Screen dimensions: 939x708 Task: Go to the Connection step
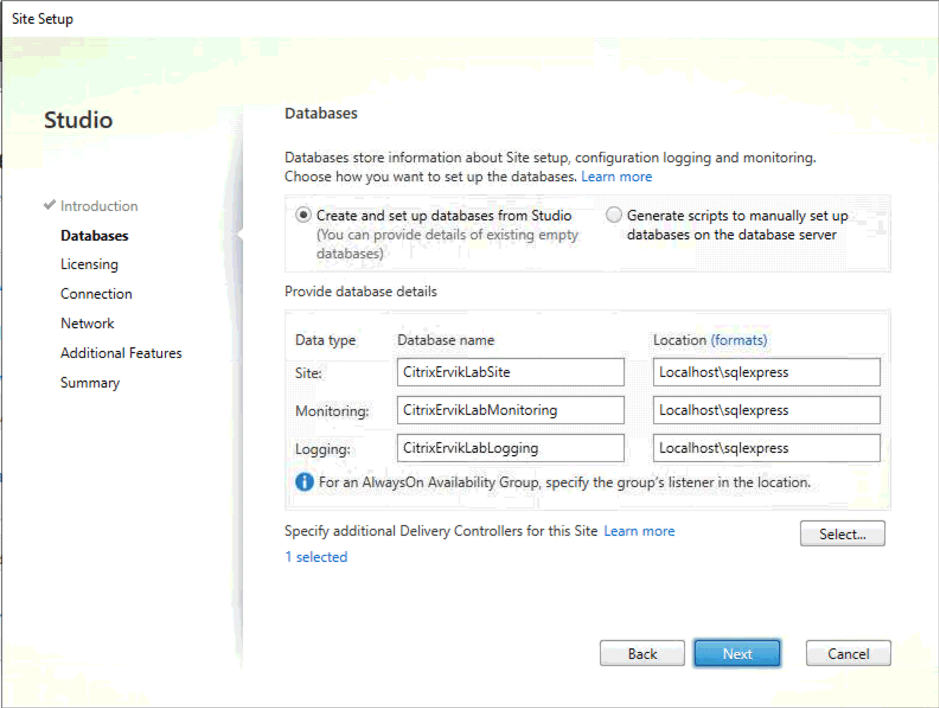coord(96,294)
